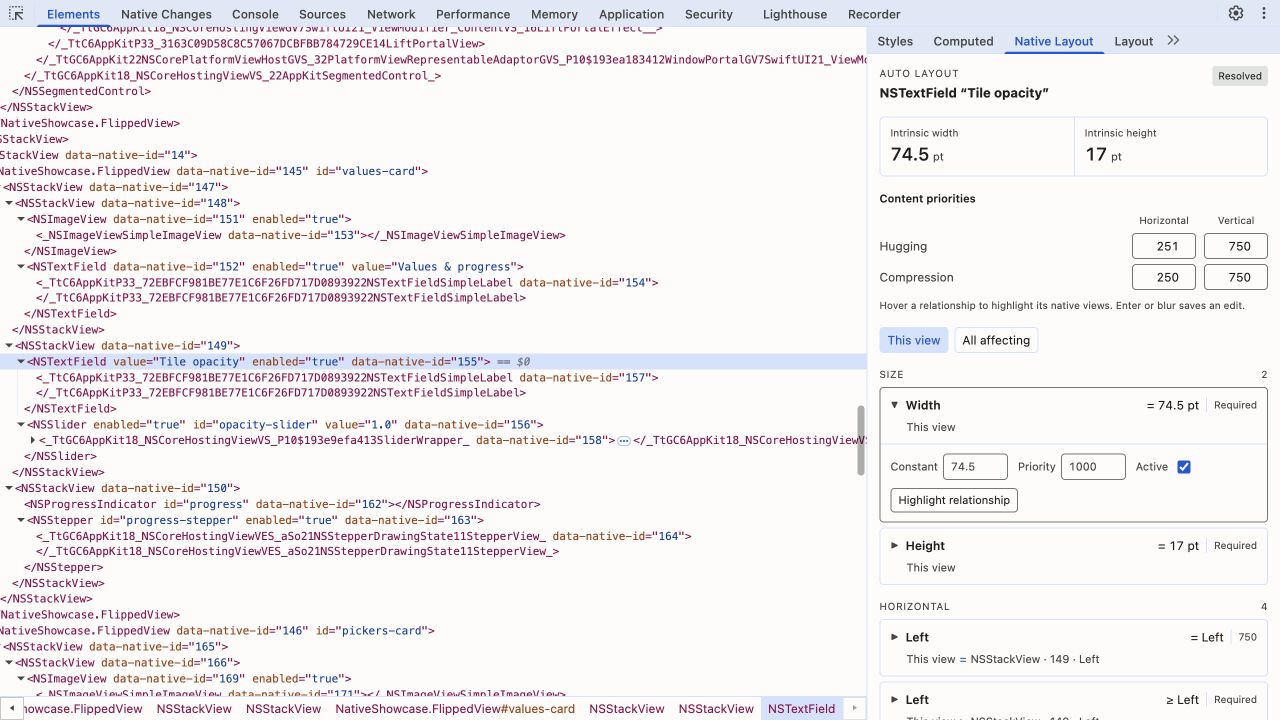Screen dimensions: 1280x720
Task: Open the Lighthouse tab
Action: tap(795, 14)
